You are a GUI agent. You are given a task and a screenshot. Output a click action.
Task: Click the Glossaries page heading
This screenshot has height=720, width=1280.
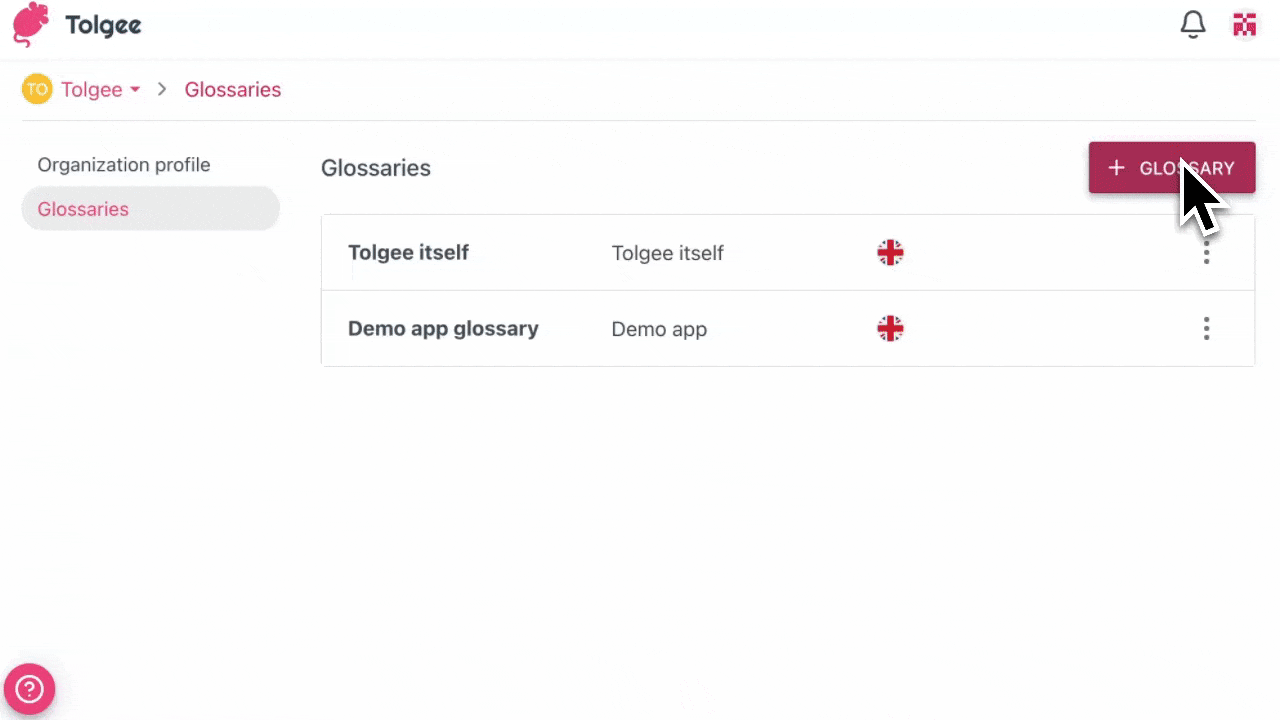(376, 167)
